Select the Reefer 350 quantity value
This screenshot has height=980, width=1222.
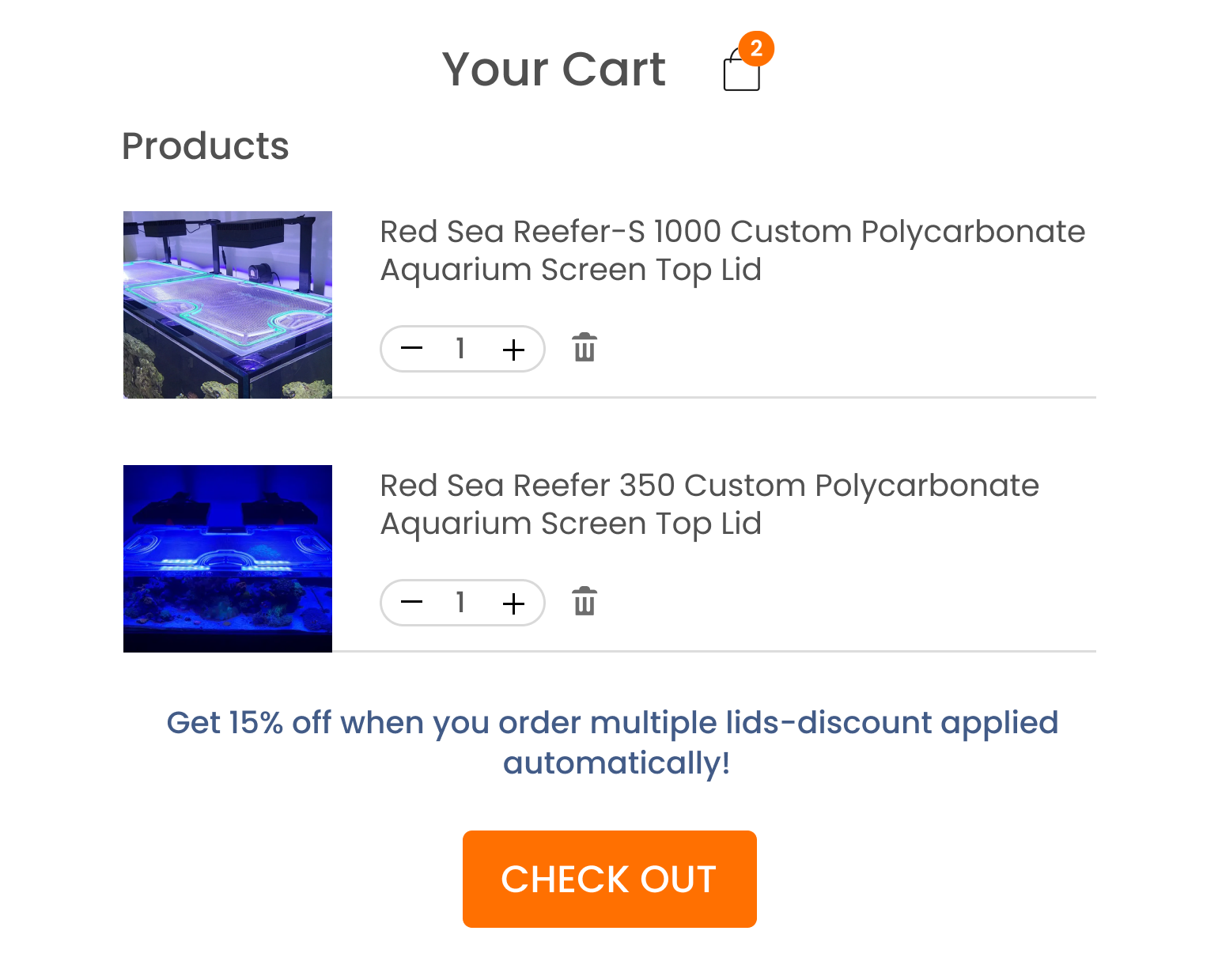click(x=460, y=603)
